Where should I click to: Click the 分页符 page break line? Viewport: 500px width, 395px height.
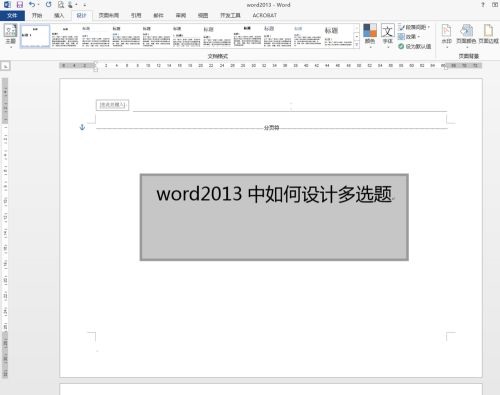point(271,128)
